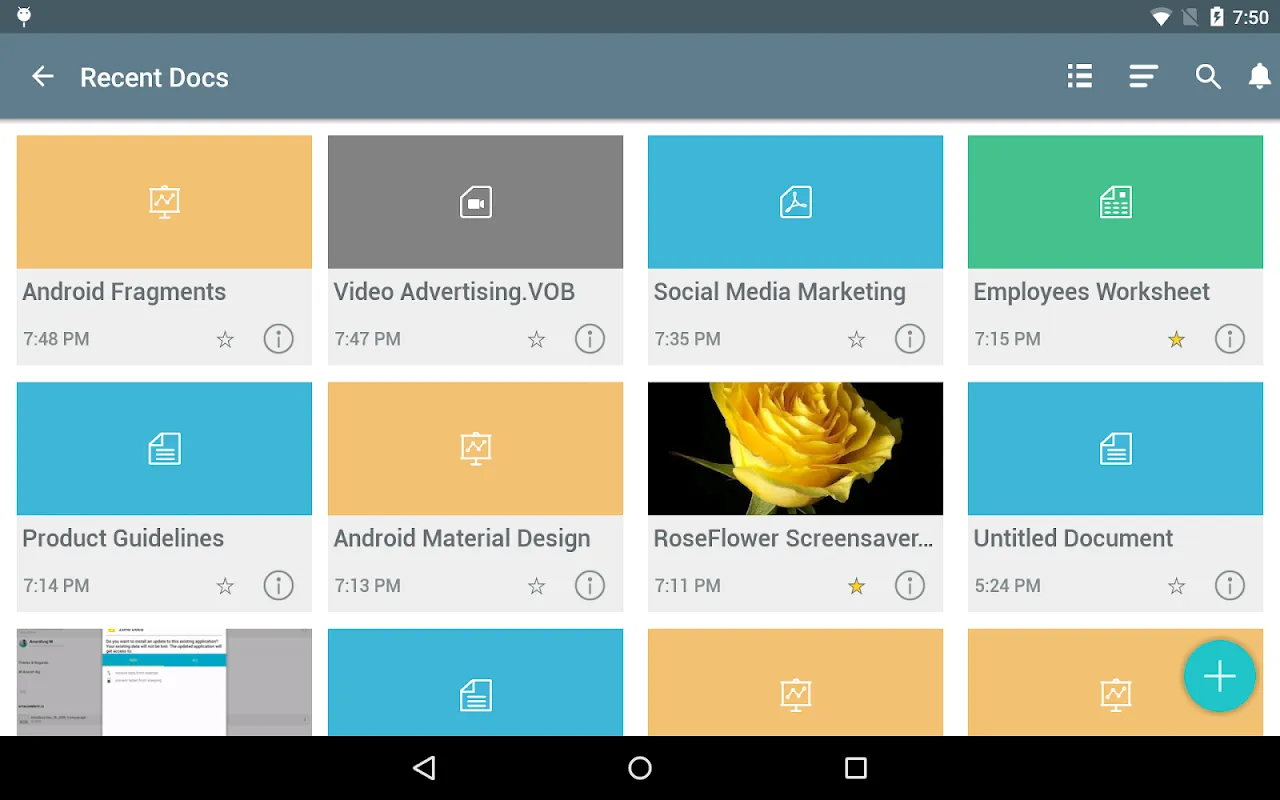This screenshot has height=800, width=1280.
Task: Open the Social Media Marketing PDF
Action: 795,203
